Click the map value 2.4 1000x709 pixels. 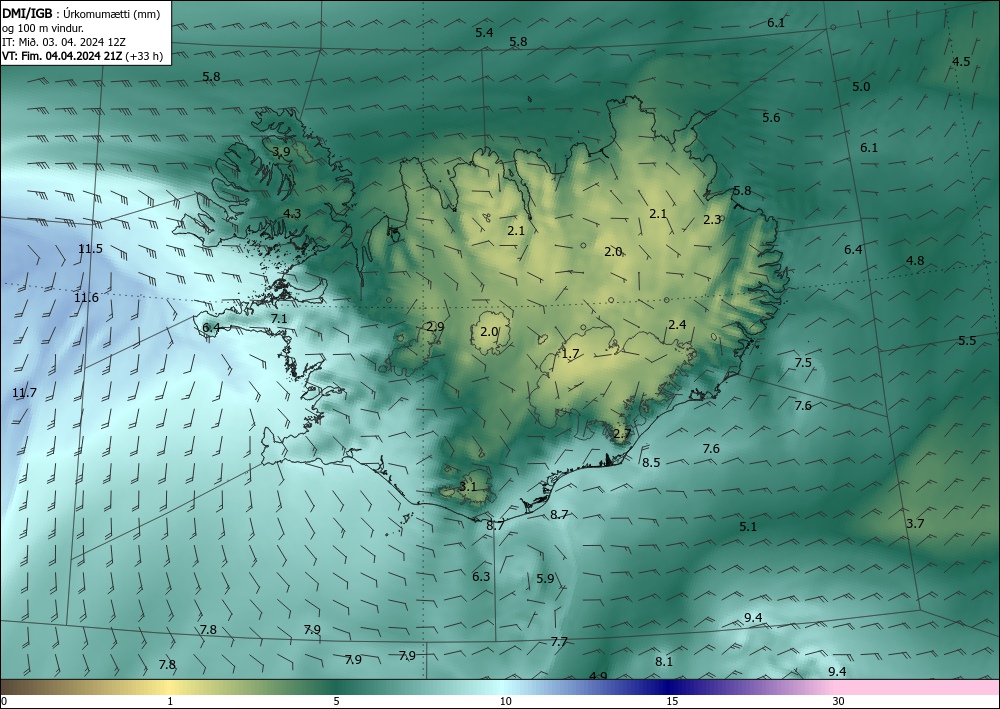coord(677,325)
